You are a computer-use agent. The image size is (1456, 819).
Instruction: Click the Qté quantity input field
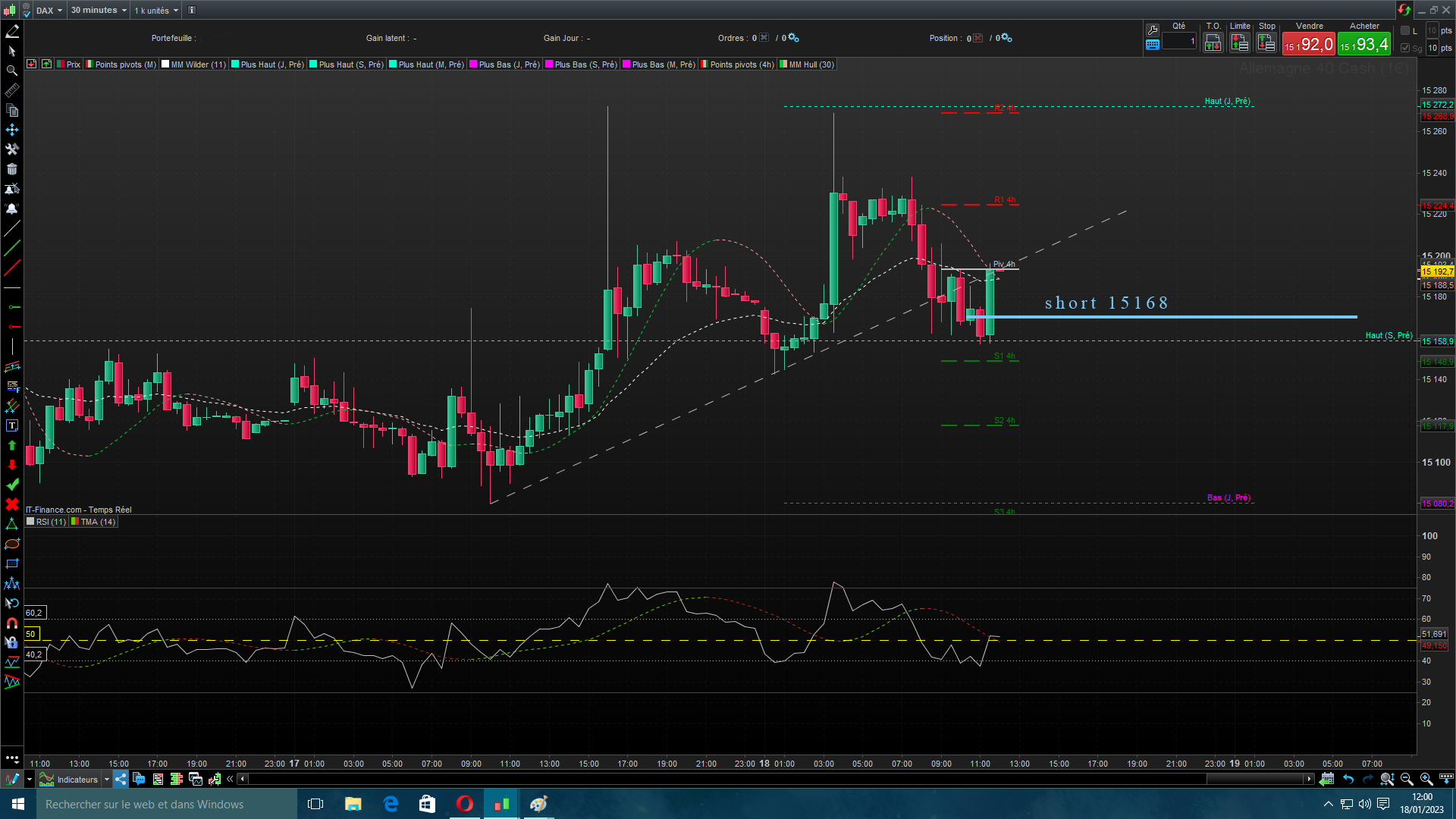click(x=1179, y=42)
